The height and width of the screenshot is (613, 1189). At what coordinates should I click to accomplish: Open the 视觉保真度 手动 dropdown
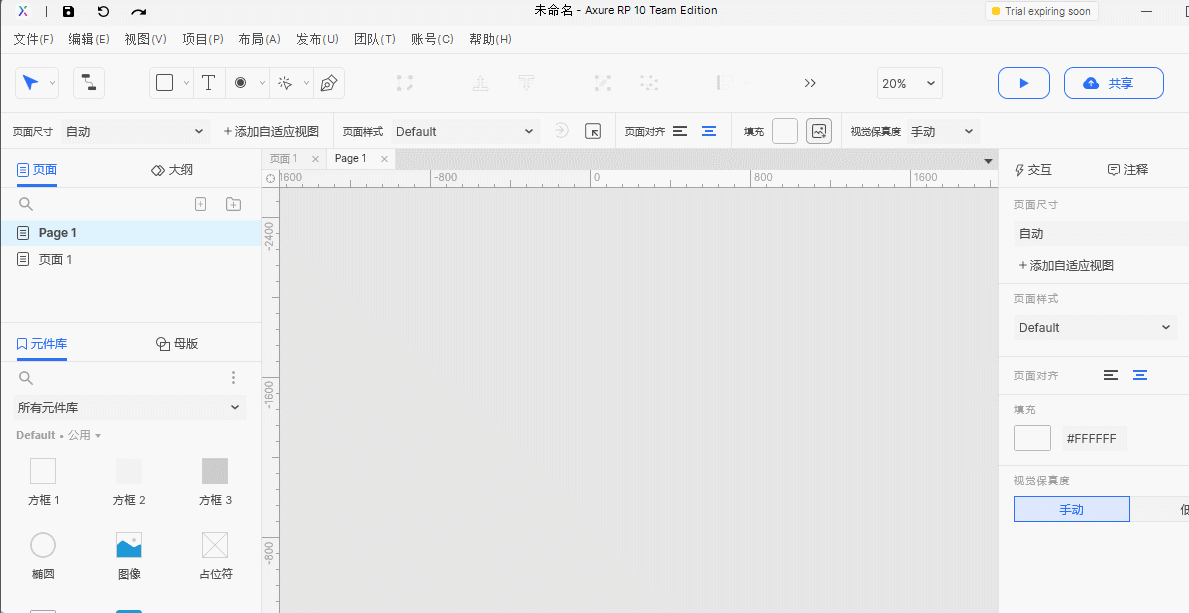tap(943, 131)
